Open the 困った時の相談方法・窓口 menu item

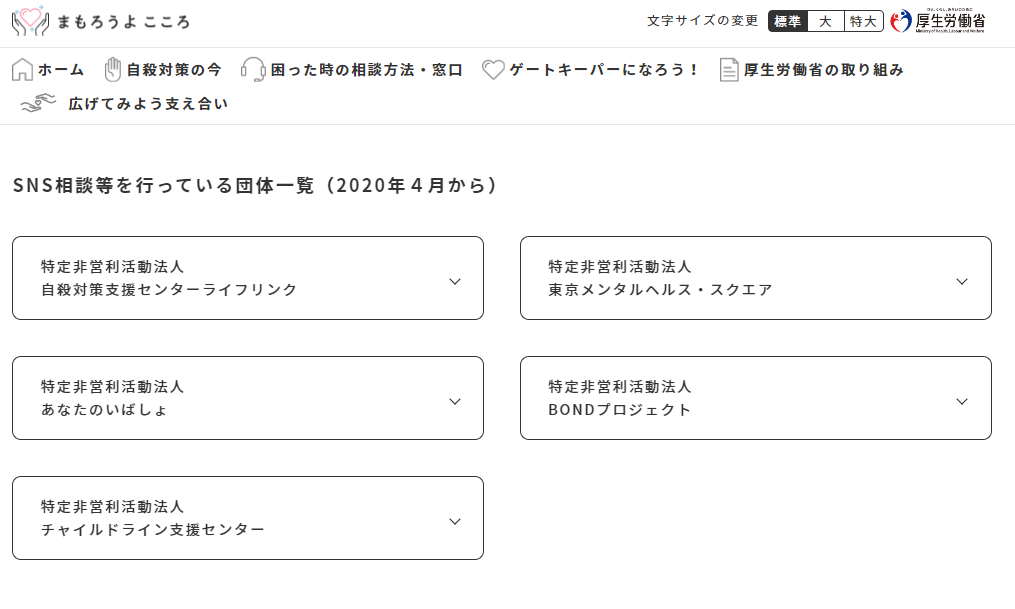coord(366,70)
